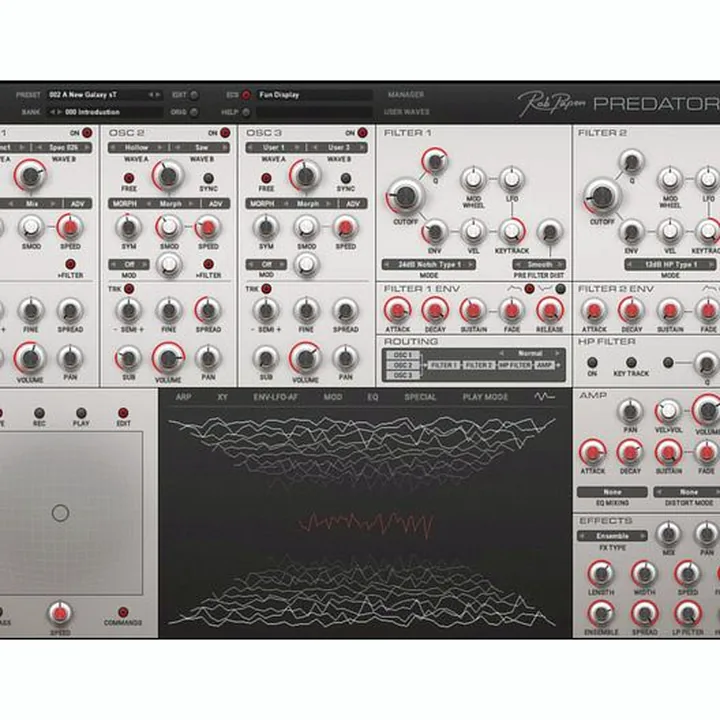Click XY pad SPEED knob
The width and height of the screenshot is (720, 720).
click(x=60, y=613)
